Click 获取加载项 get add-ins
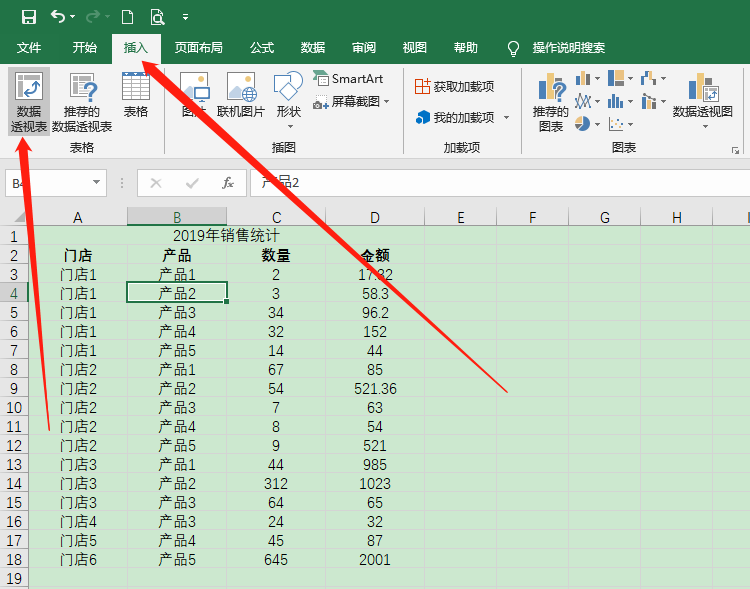 coord(454,87)
